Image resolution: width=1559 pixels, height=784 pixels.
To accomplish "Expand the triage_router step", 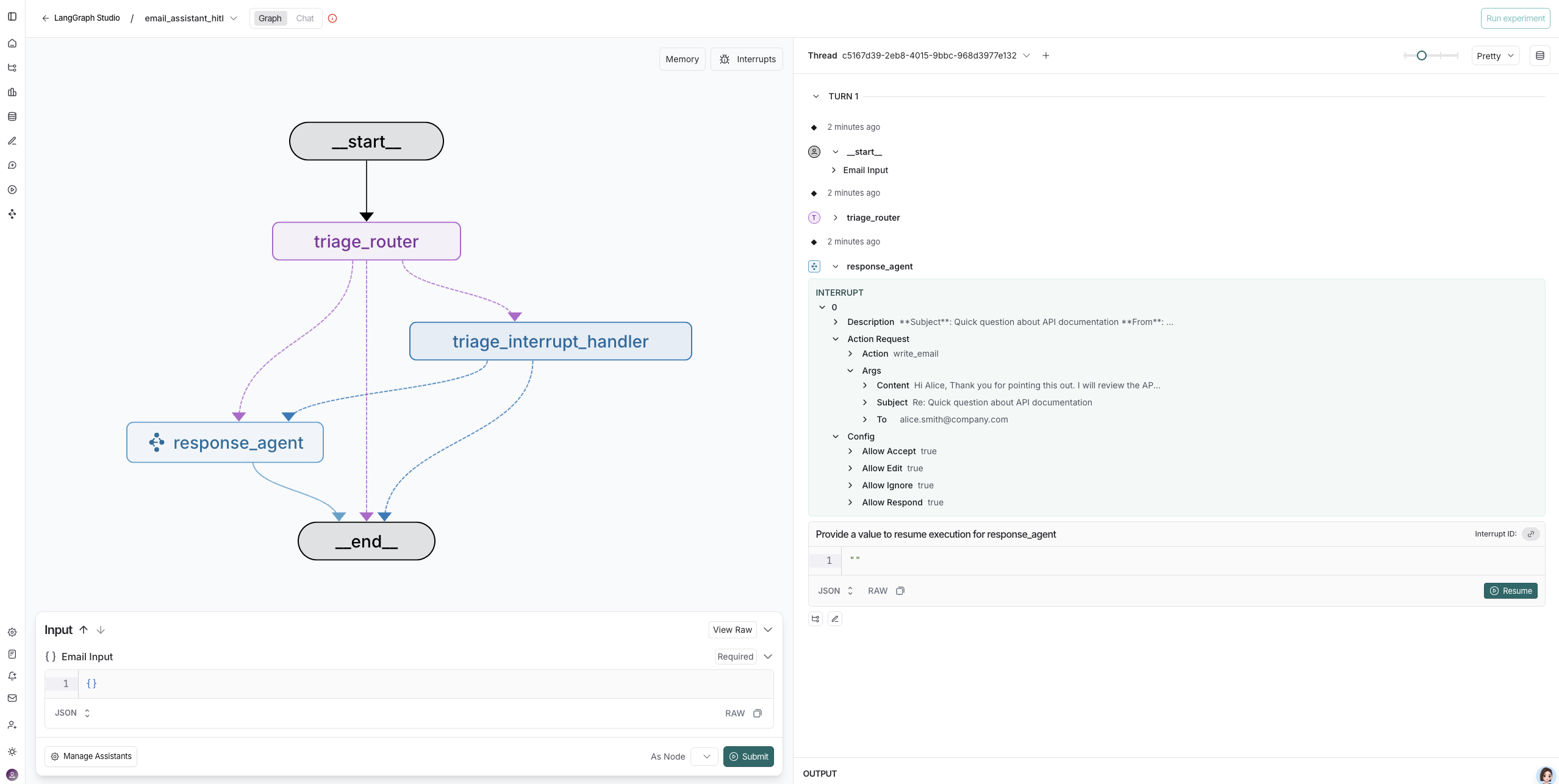I will 836,218.
